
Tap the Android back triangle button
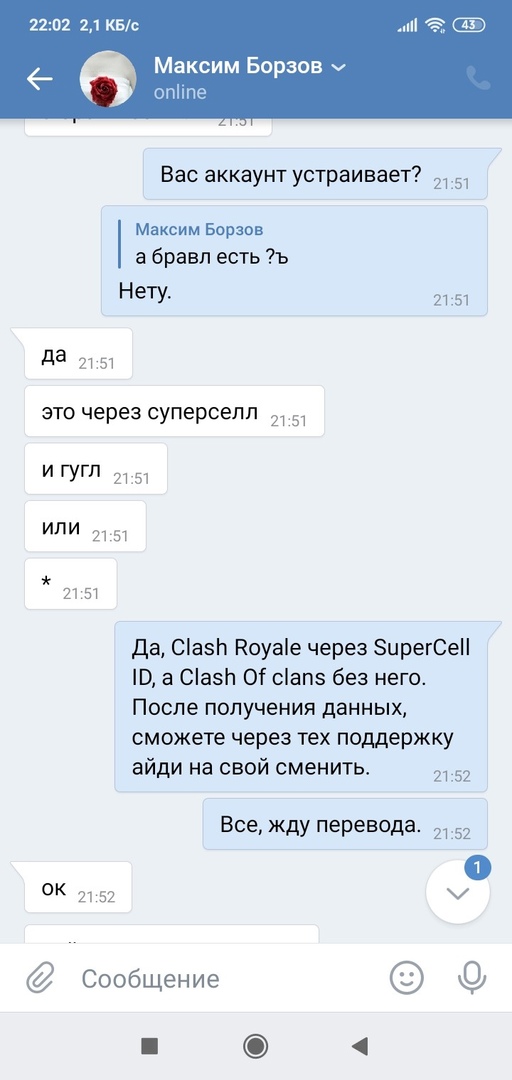tap(359, 1046)
